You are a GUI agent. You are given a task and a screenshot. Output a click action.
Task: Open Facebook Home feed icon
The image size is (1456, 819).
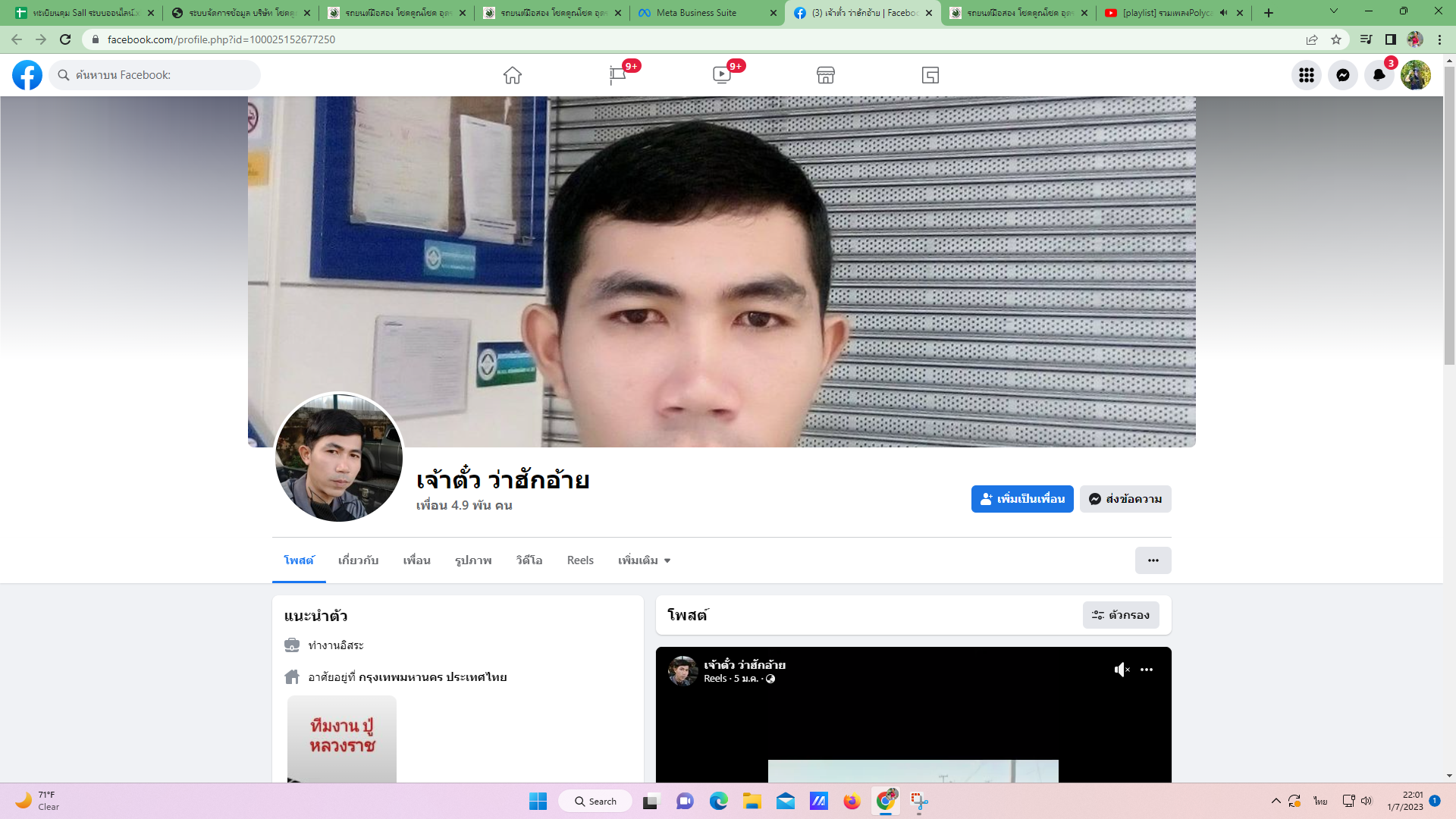pos(512,75)
